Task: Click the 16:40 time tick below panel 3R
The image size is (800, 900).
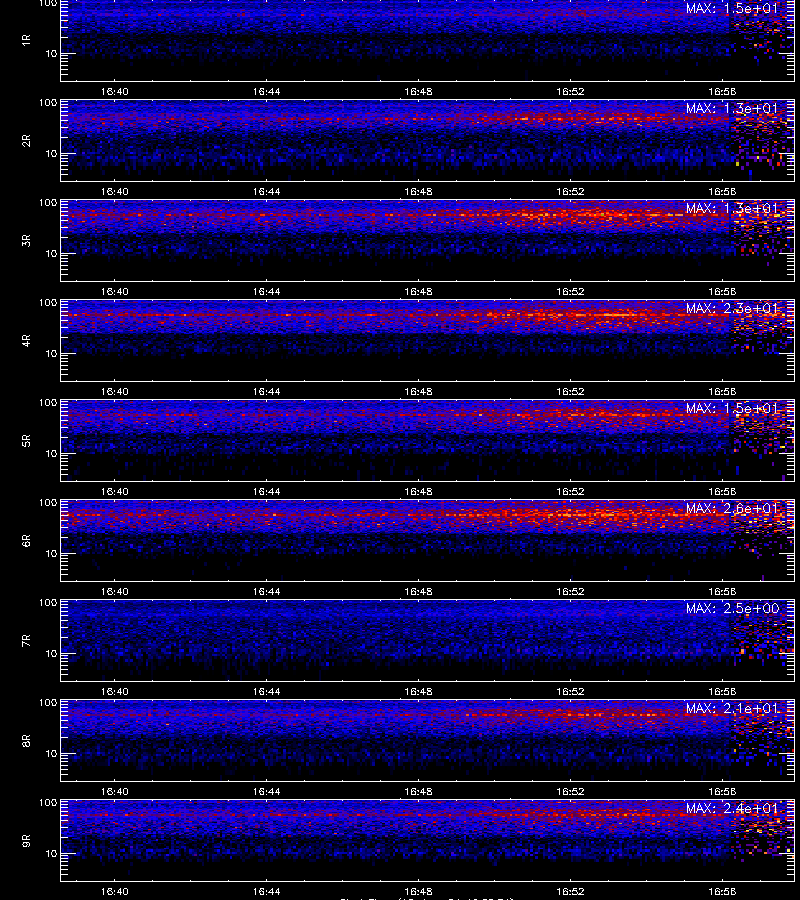Action: (115, 291)
